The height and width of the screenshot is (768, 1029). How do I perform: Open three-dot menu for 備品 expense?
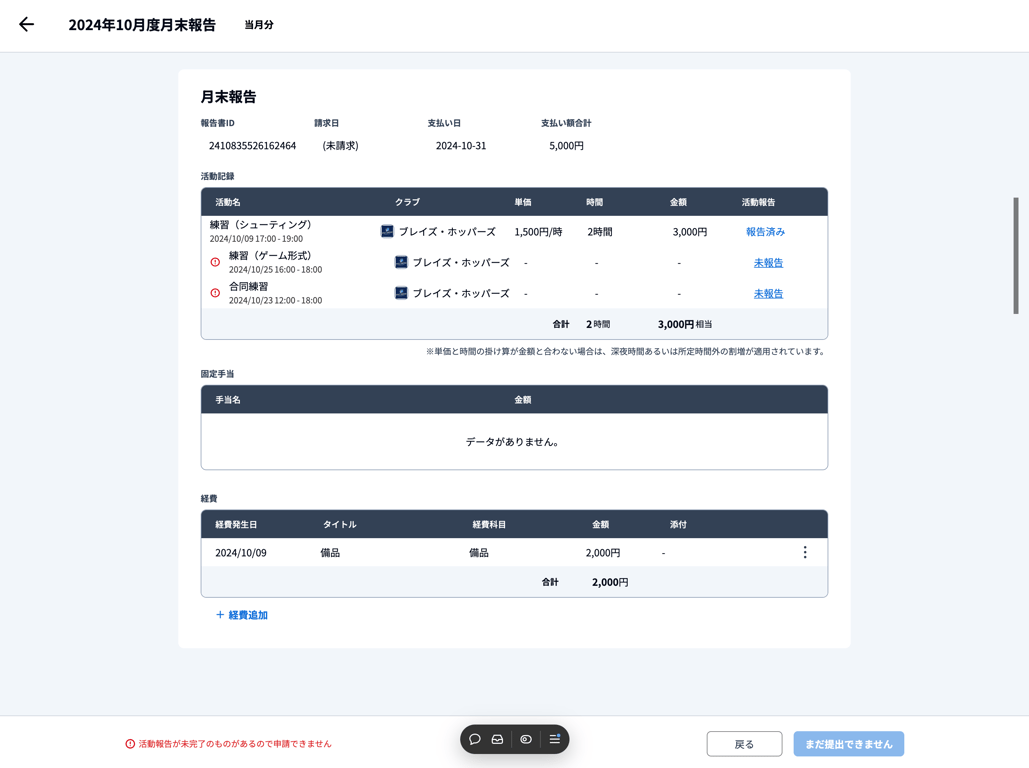[805, 552]
